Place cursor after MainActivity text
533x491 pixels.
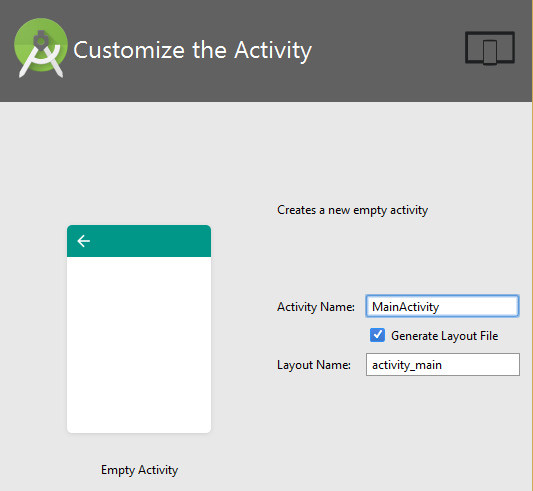440,307
